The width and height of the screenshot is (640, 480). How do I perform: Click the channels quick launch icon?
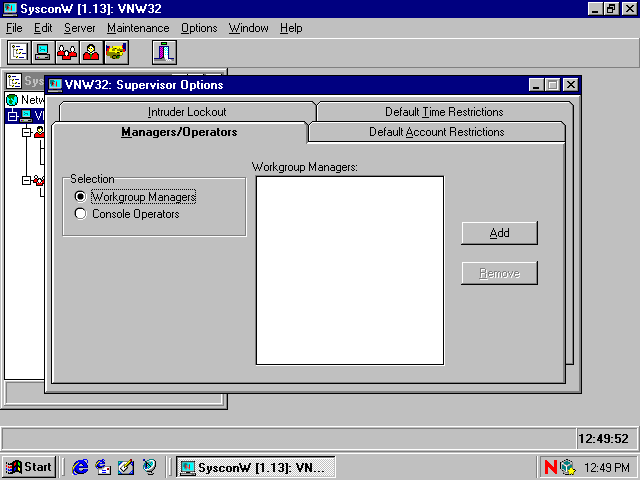(149, 467)
